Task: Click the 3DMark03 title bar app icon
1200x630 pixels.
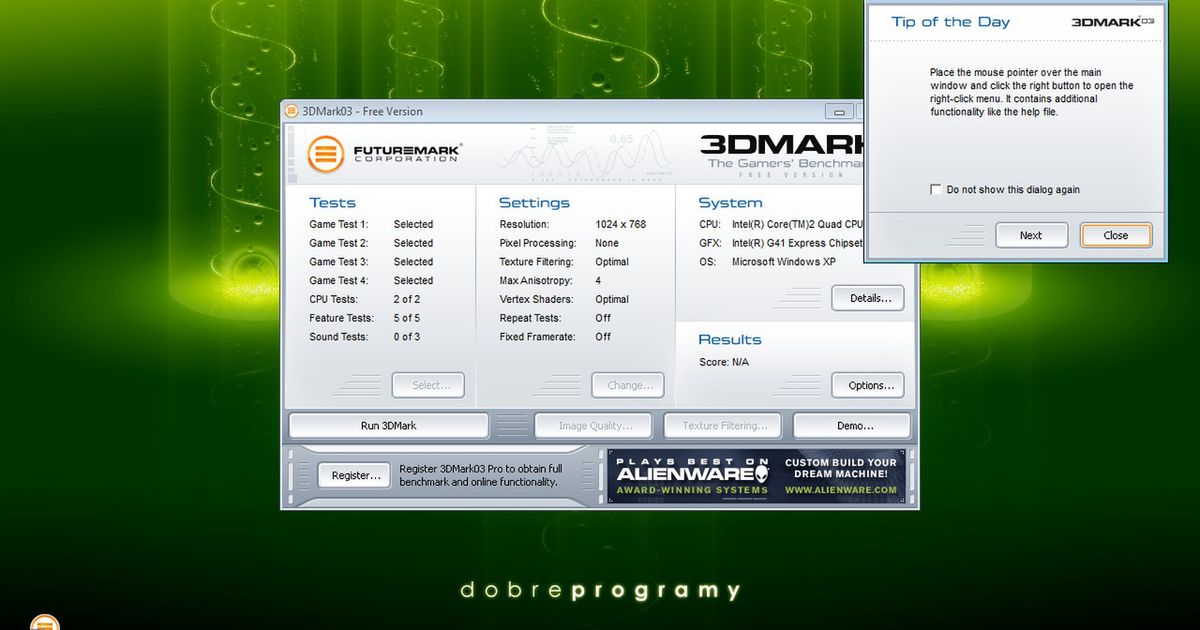Action: 291,111
